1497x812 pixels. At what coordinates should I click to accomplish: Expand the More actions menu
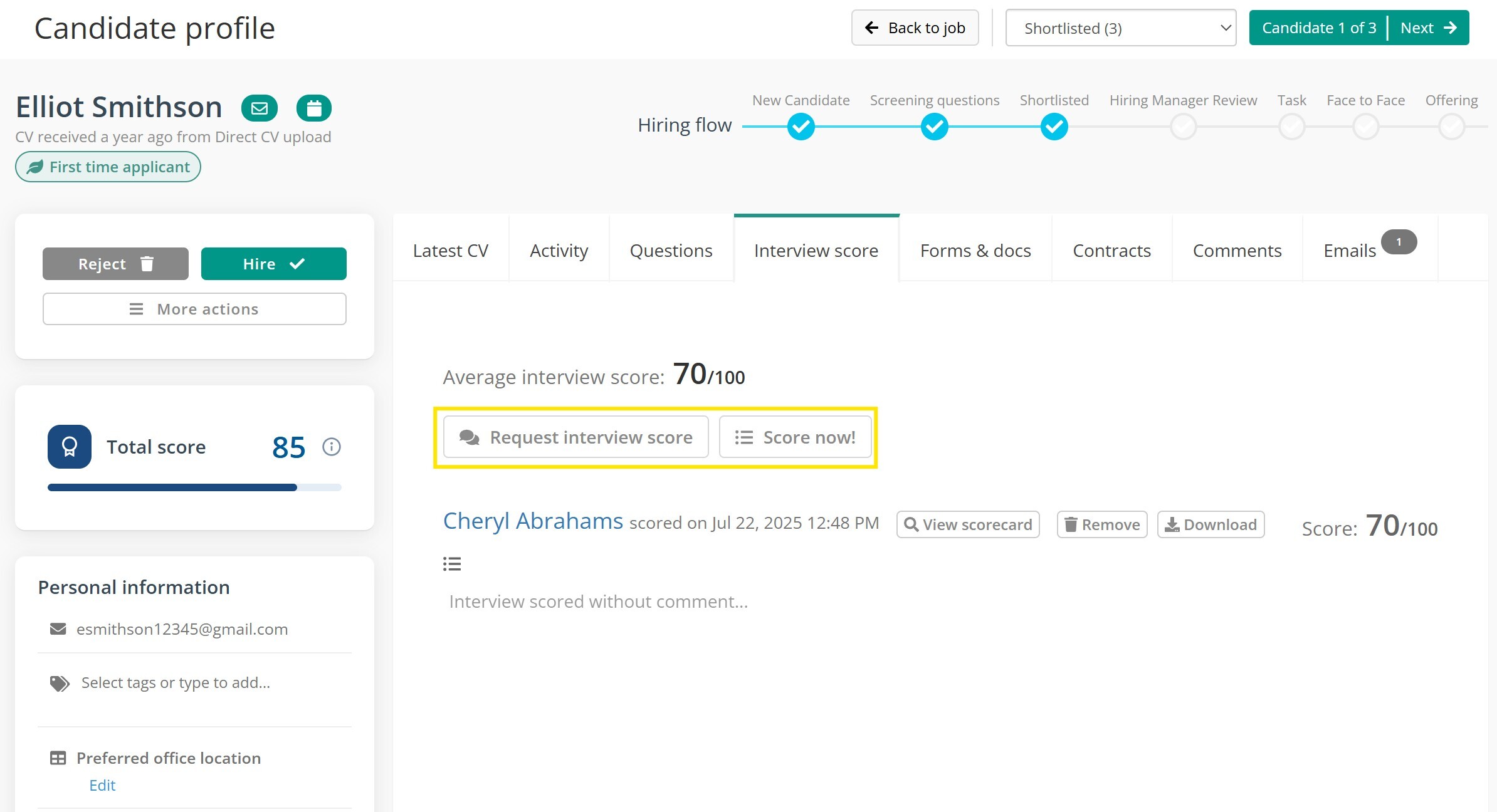coord(194,309)
